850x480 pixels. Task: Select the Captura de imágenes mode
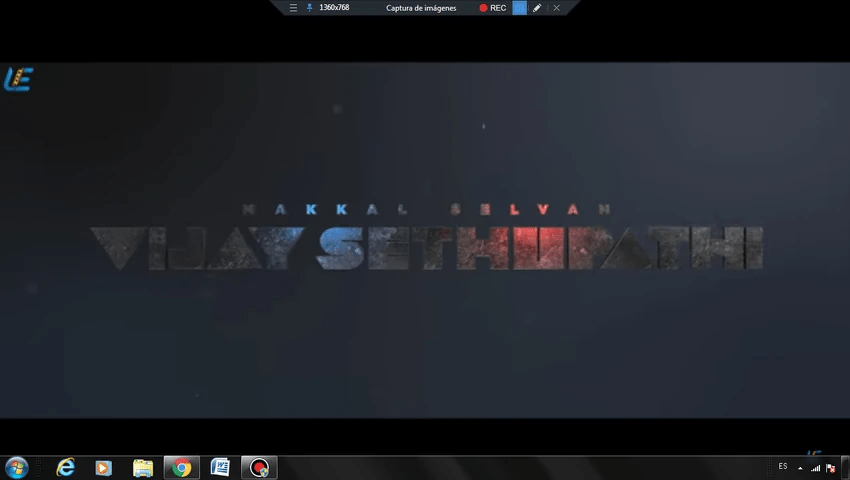pos(421,8)
